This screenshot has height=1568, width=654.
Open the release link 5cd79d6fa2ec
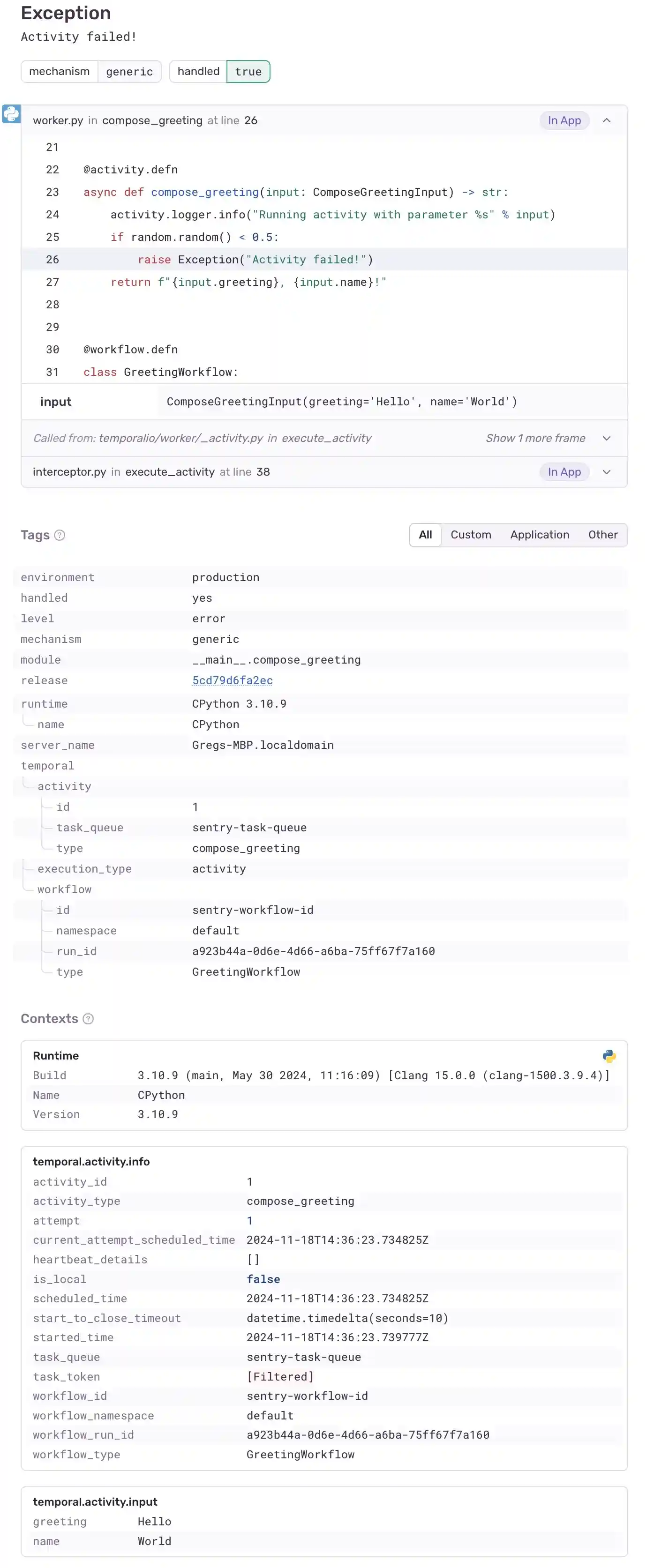[x=233, y=680]
